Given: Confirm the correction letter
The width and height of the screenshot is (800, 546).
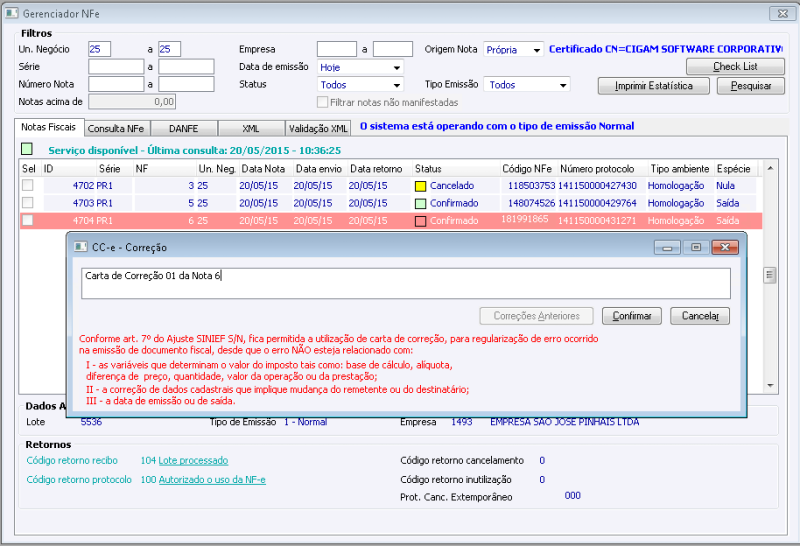Looking at the screenshot, I should coord(632,316).
